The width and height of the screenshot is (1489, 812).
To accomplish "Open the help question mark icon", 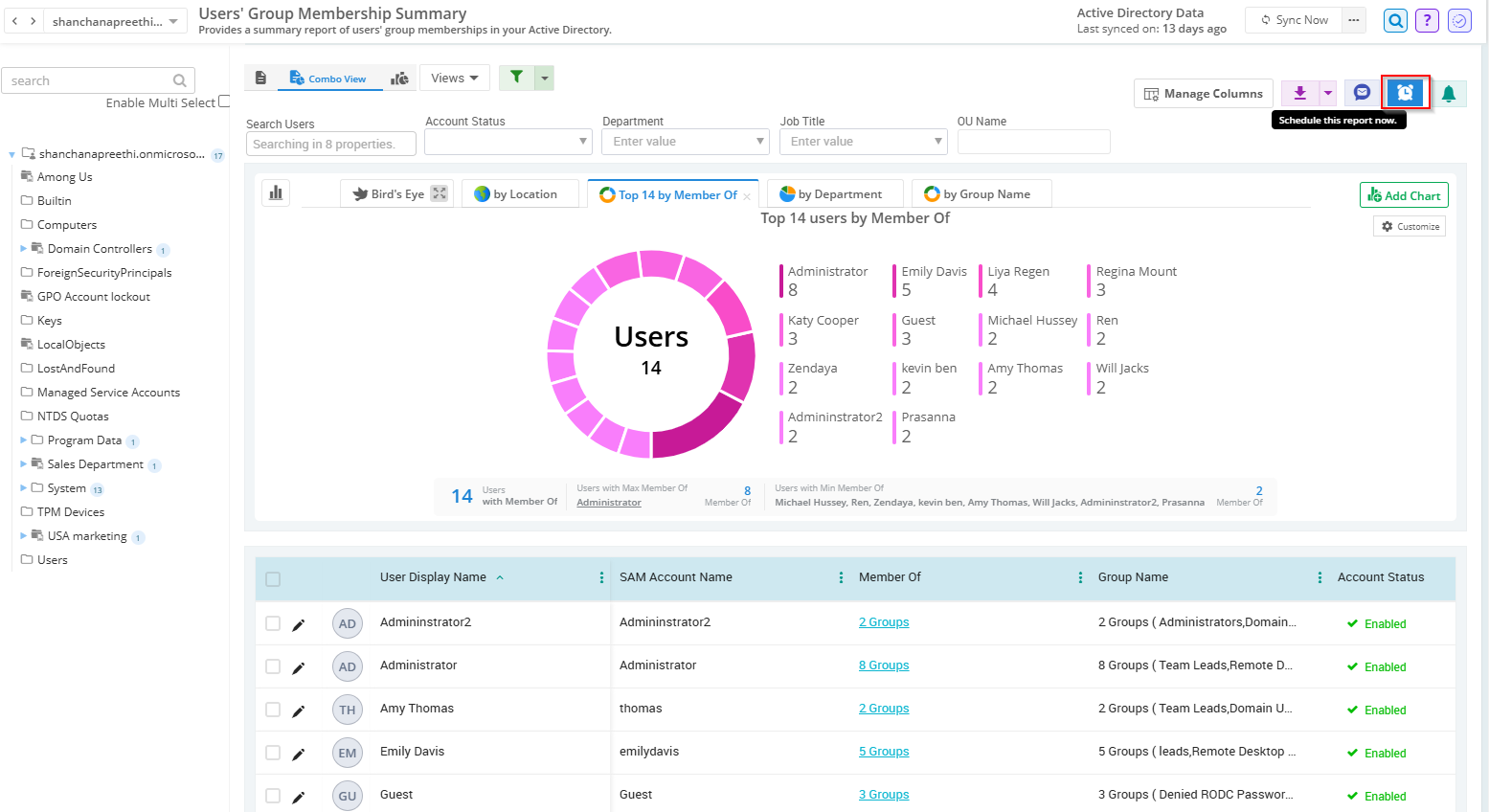I will coord(1427,19).
